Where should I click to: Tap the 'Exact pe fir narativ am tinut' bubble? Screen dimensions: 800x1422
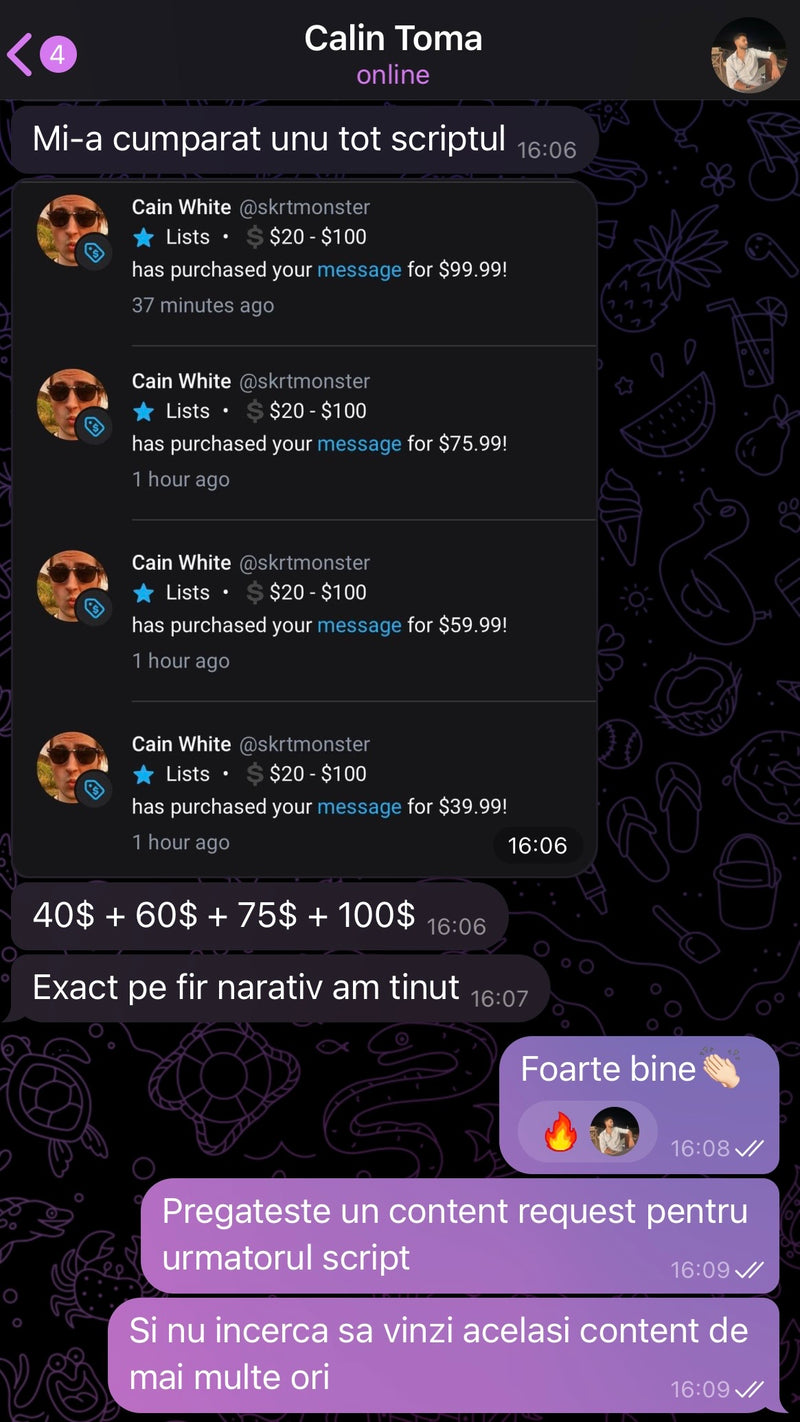[280, 989]
